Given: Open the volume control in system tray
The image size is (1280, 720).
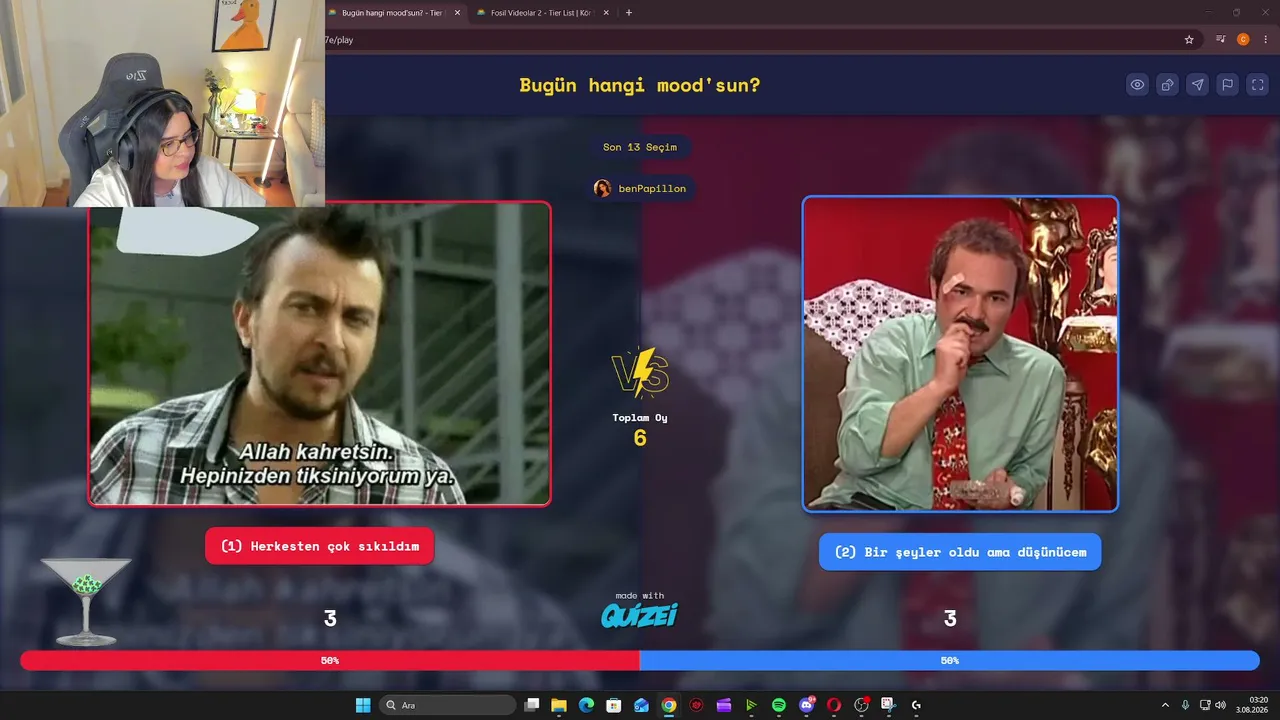Looking at the screenshot, I should click(x=1220, y=705).
